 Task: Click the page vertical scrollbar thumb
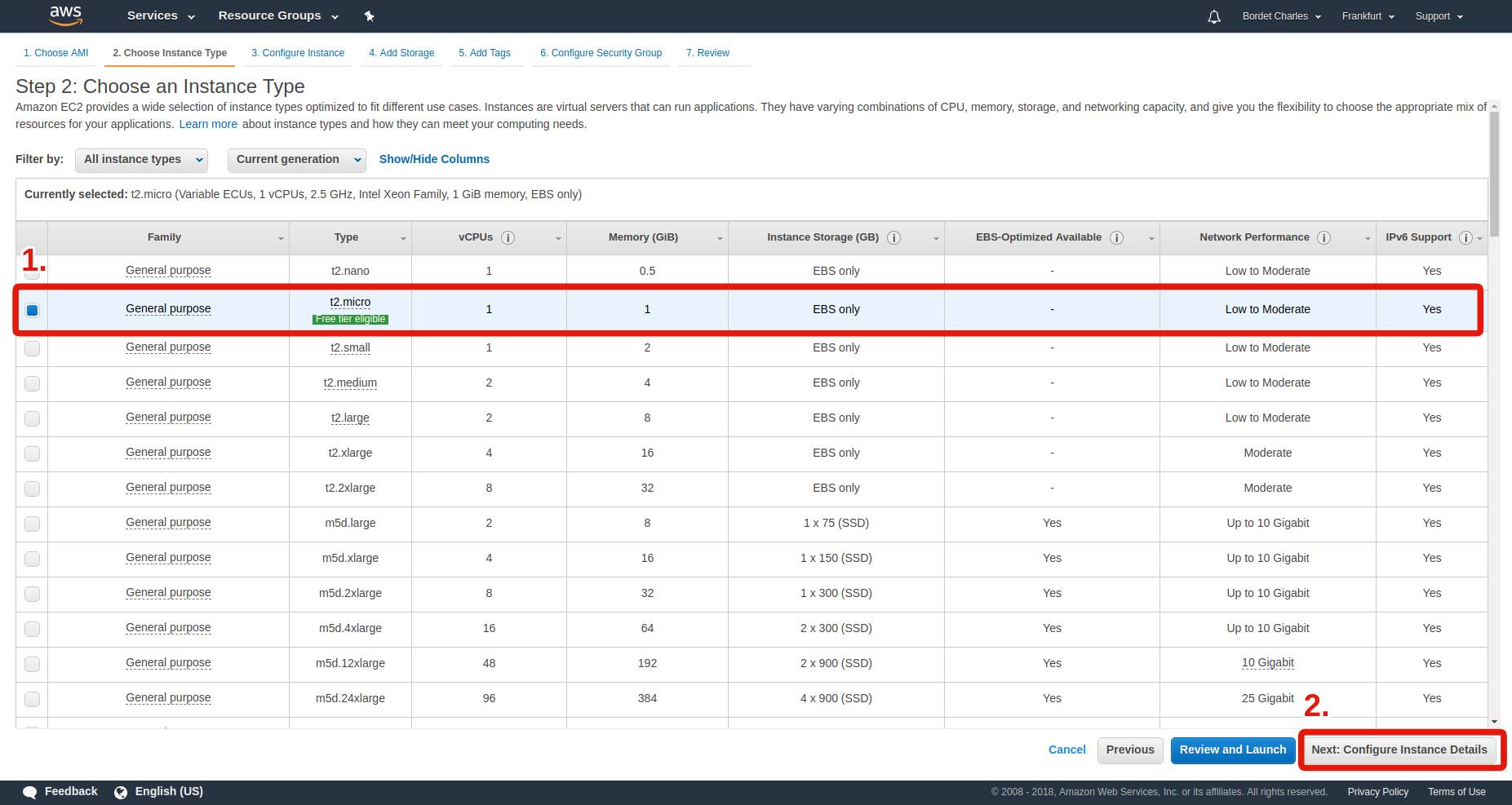1494,174
